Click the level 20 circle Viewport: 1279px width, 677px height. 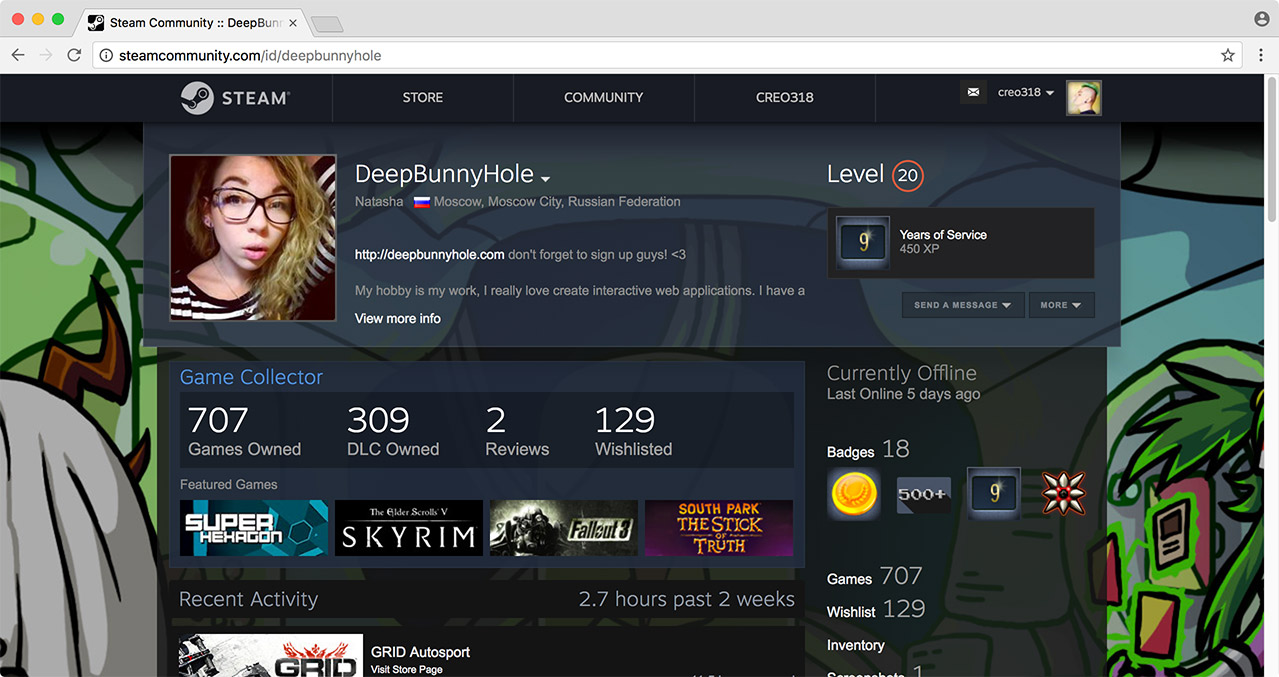[907, 175]
